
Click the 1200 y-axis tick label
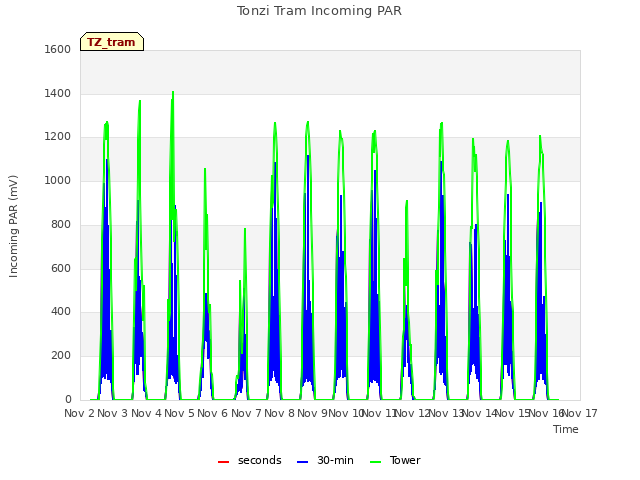tap(58, 137)
